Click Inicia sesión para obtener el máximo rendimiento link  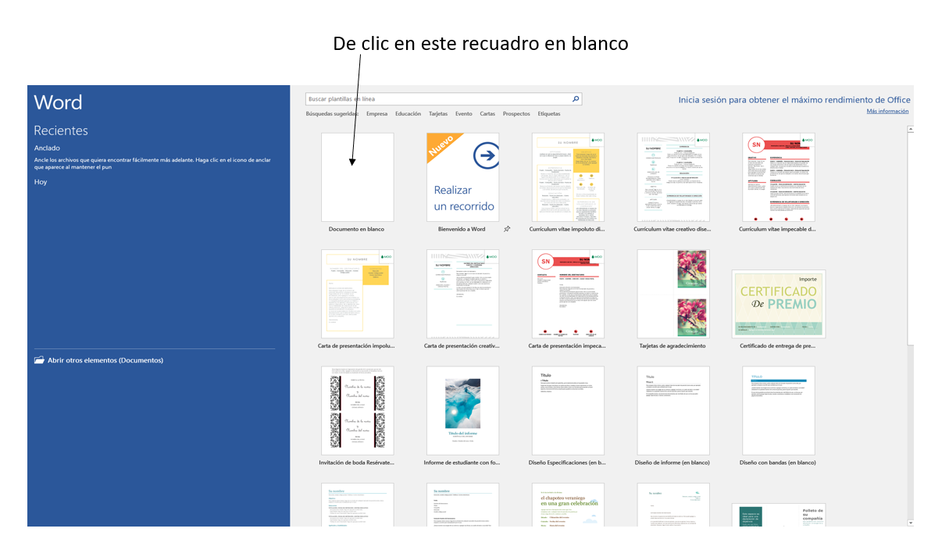[794, 100]
